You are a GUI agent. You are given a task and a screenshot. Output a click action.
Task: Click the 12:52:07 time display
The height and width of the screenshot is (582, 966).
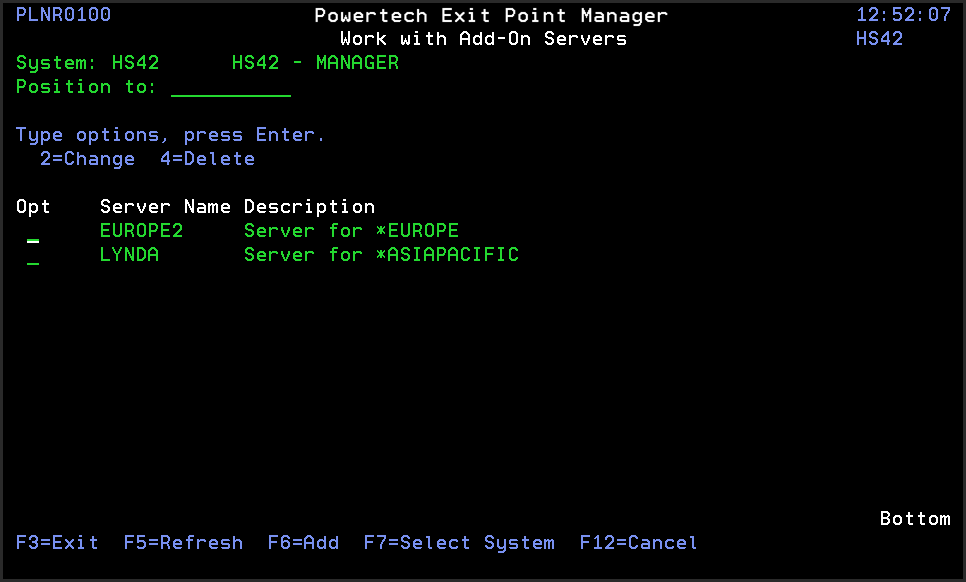pyautogui.click(x=902, y=14)
